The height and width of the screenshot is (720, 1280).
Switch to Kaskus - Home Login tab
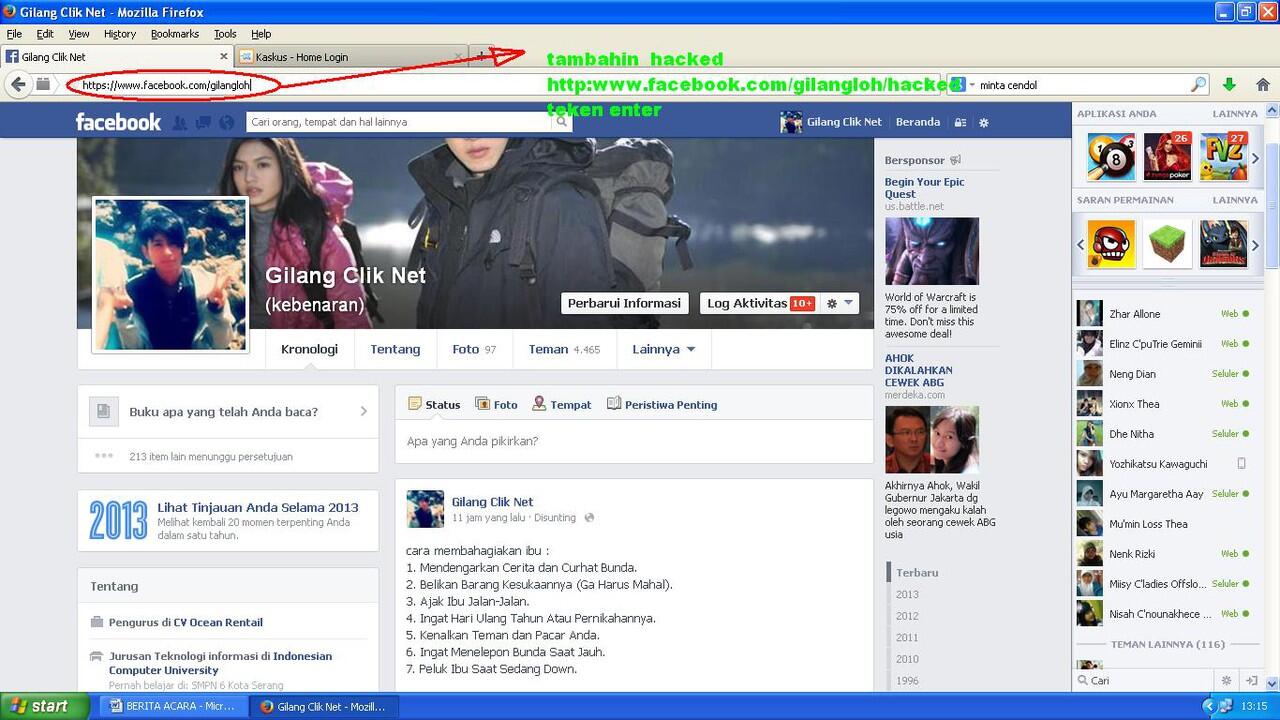pyautogui.click(x=353, y=57)
